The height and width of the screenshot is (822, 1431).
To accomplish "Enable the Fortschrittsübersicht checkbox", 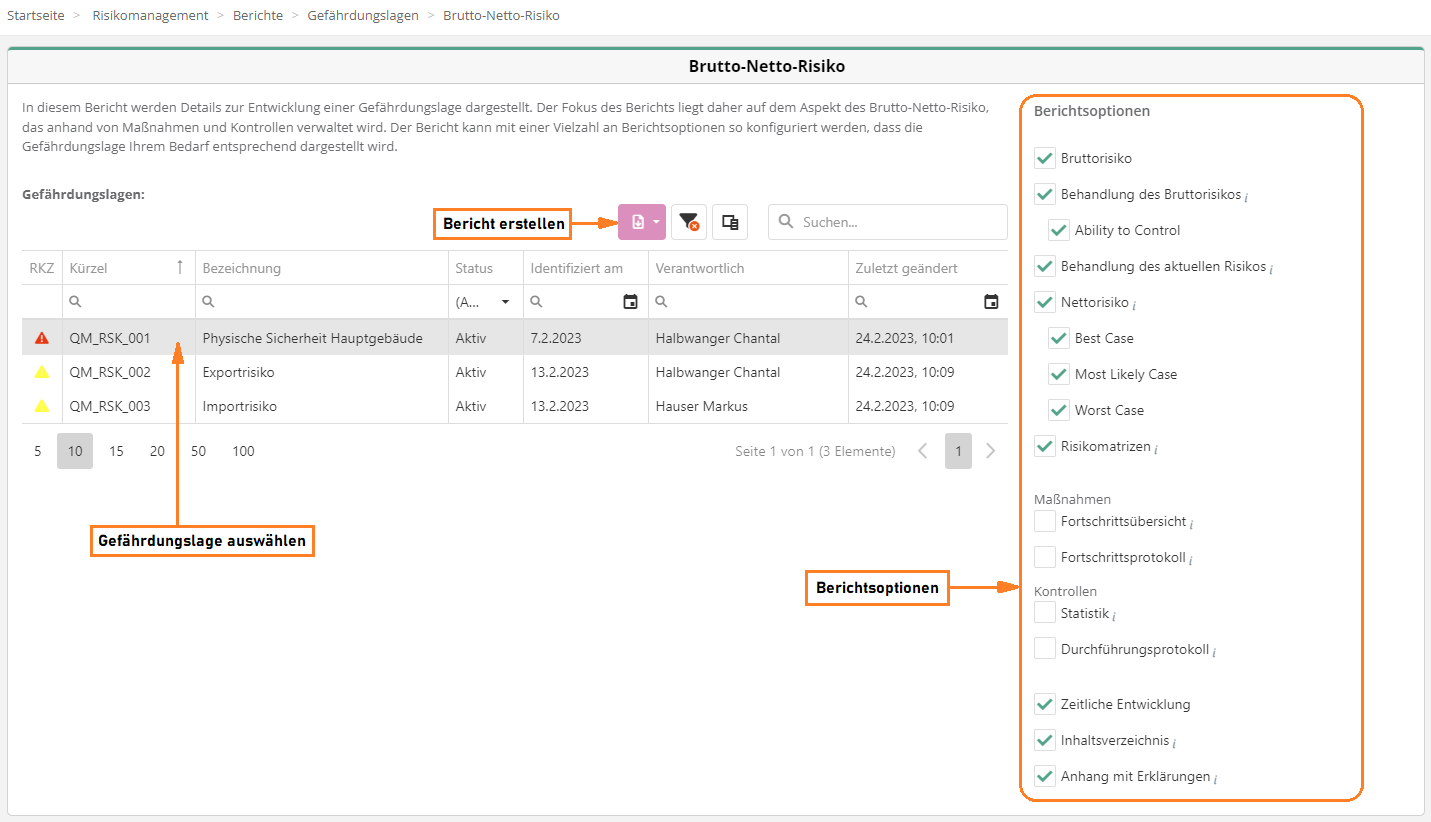I will pos(1045,521).
